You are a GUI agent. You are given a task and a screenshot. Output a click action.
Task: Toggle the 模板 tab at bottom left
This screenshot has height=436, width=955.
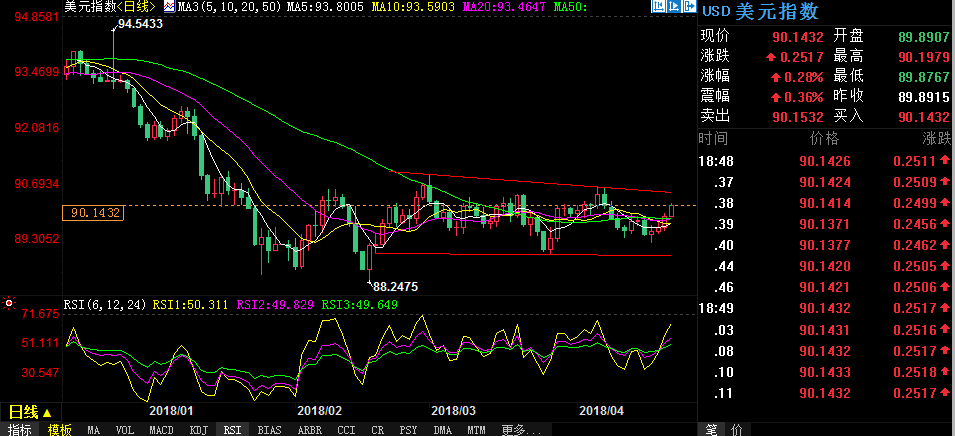tap(59, 429)
